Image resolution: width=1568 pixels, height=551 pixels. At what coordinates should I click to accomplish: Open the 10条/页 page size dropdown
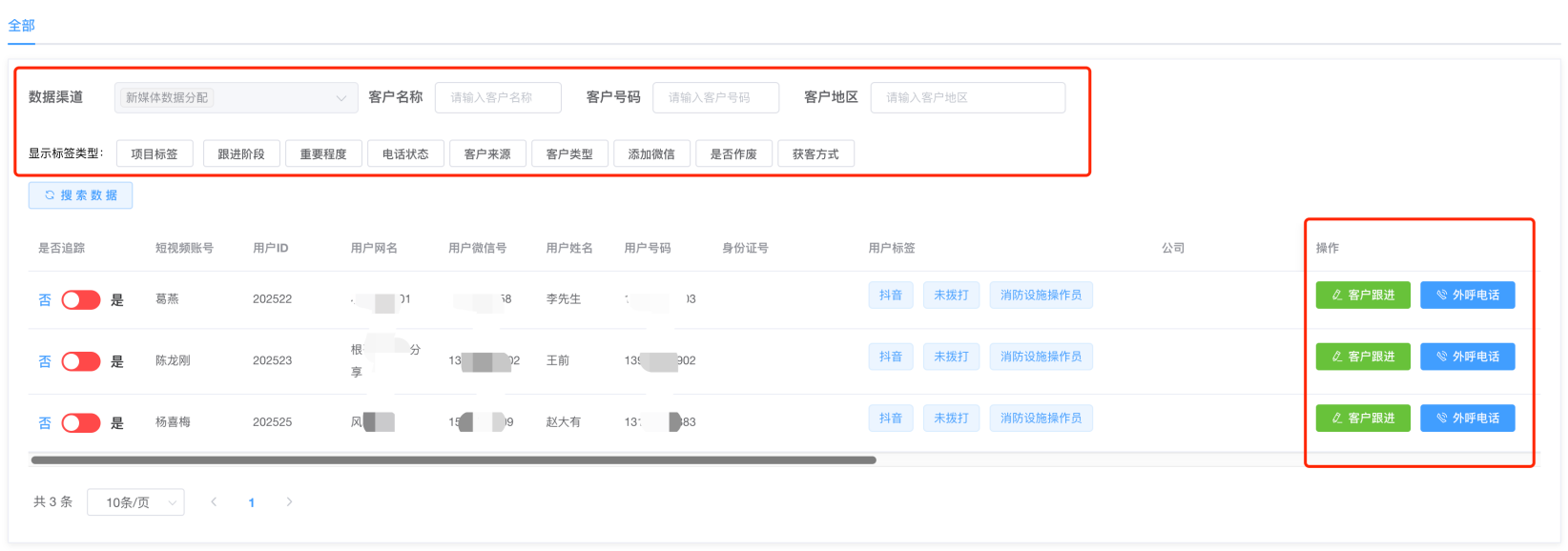click(135, 502)
